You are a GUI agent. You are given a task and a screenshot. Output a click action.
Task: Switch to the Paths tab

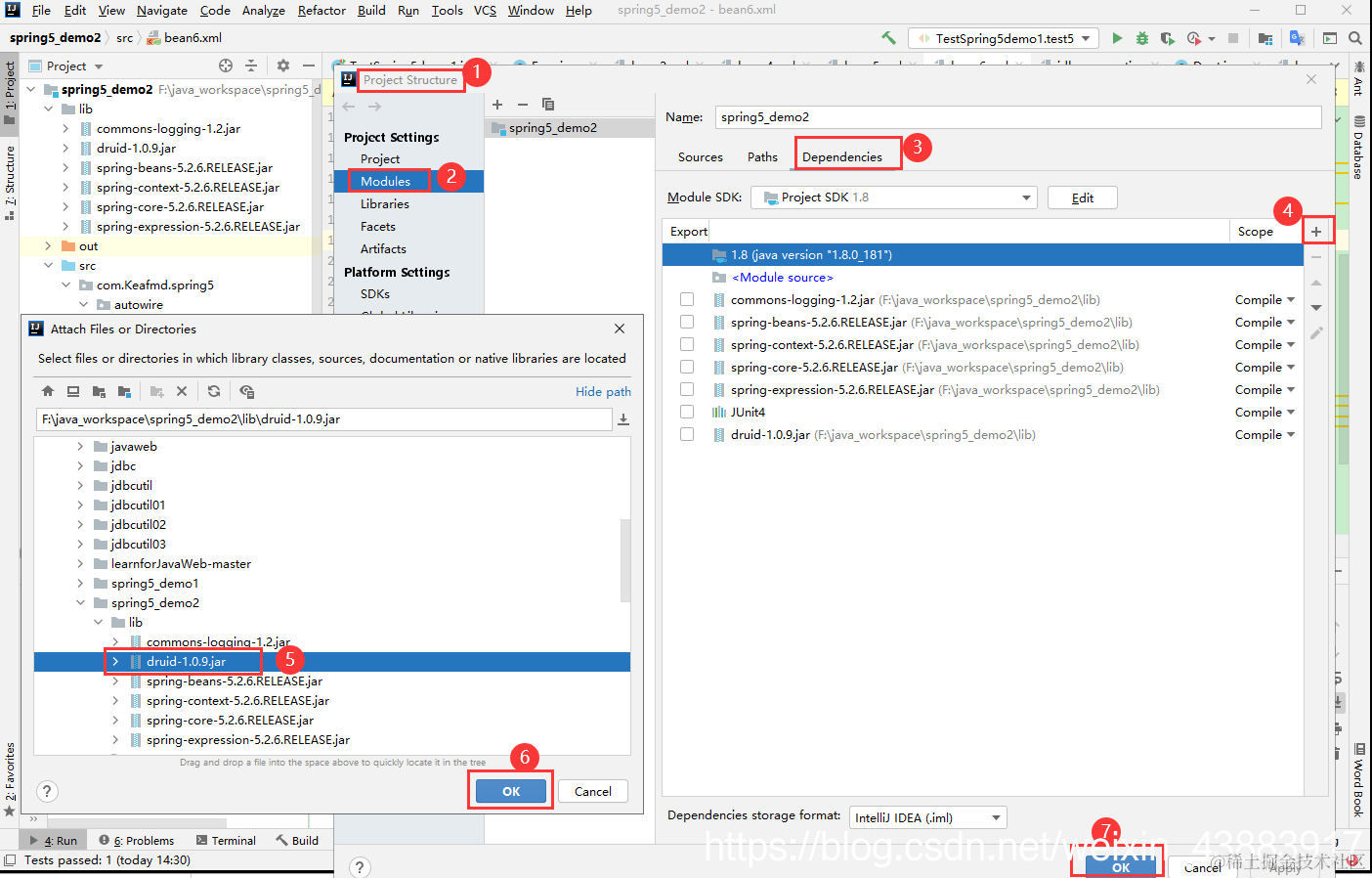pos(762,156)
